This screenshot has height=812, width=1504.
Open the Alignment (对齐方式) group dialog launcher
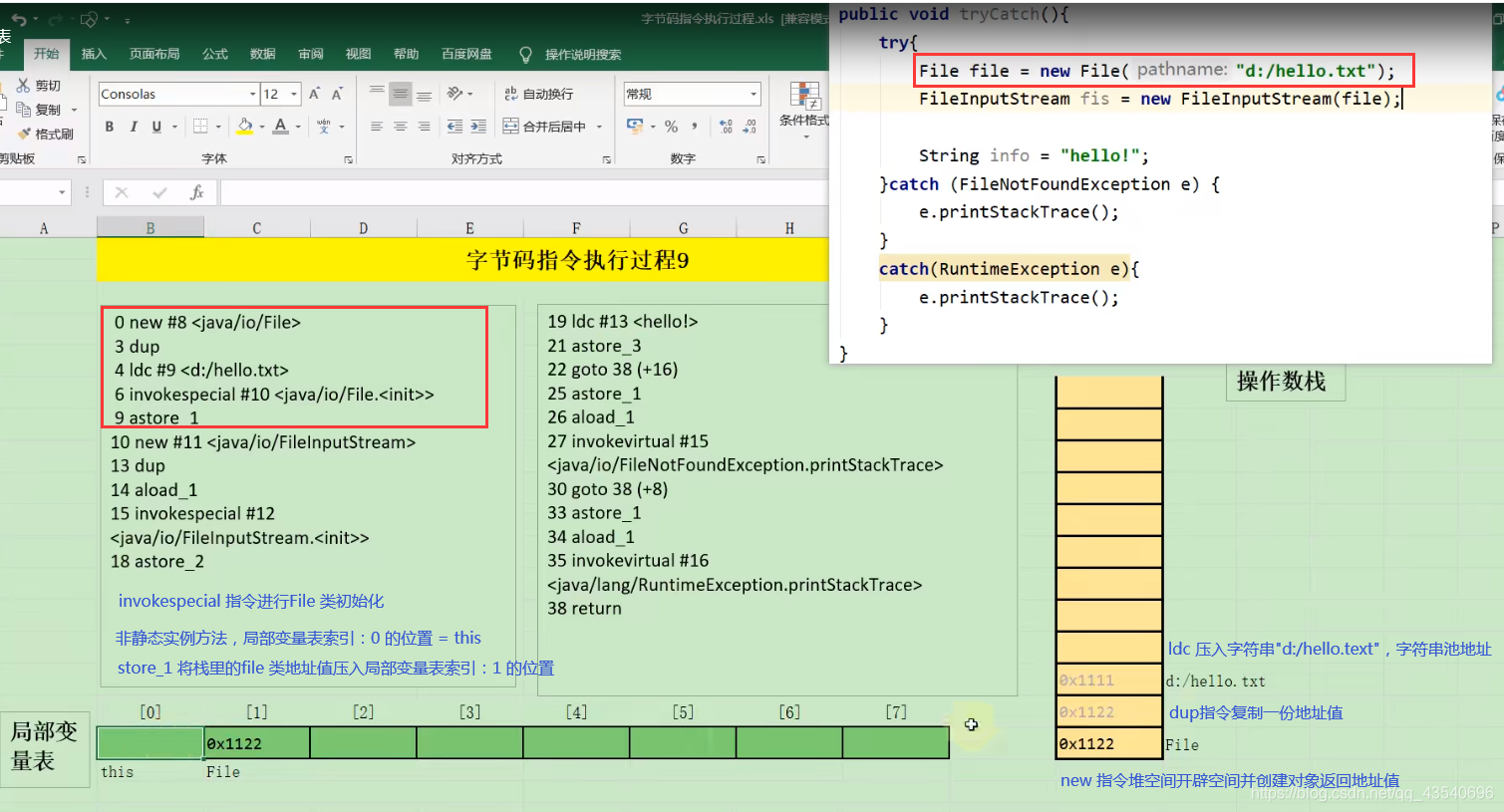point(607,159)
